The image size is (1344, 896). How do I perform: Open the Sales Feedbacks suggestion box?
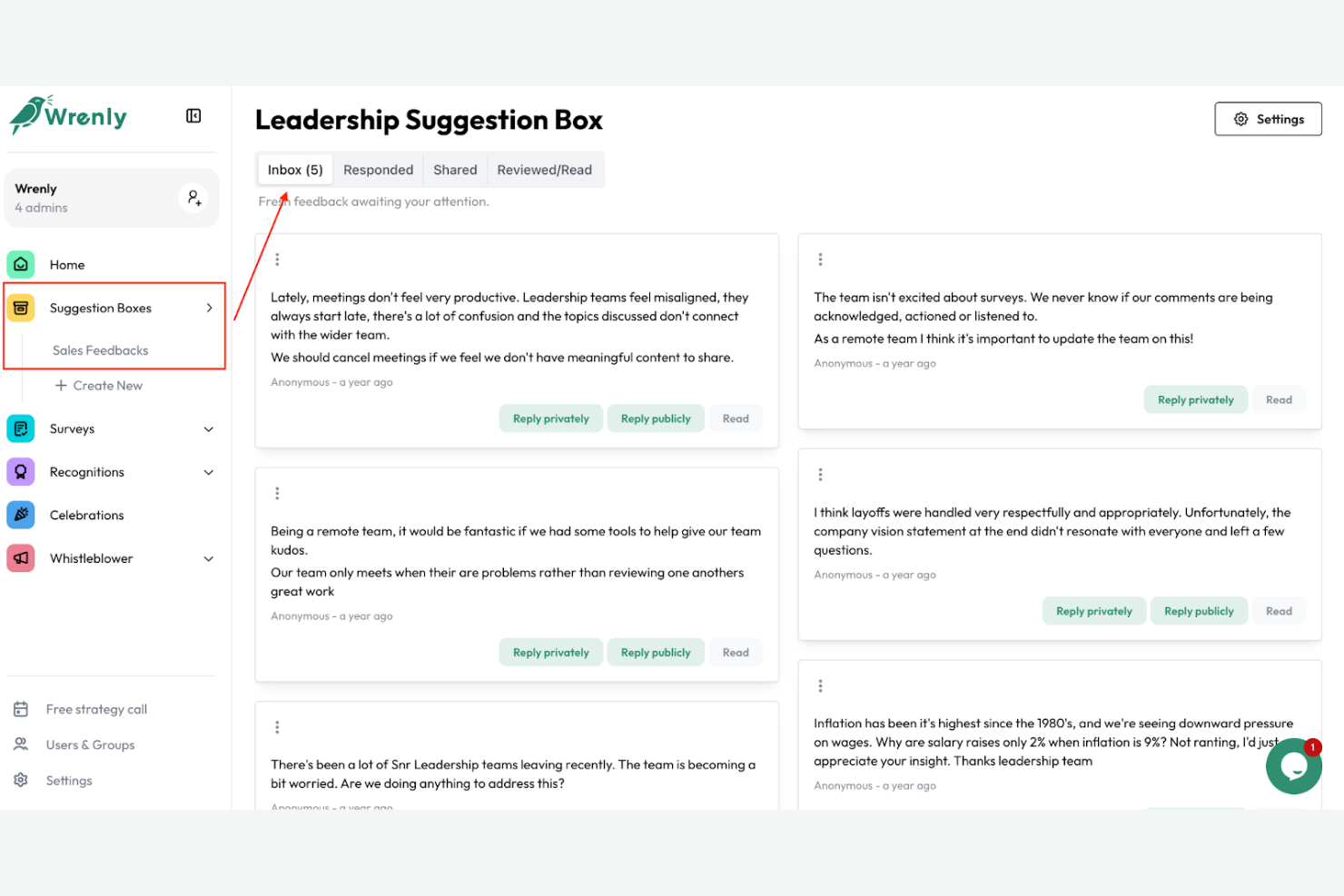tap(100, 350)
